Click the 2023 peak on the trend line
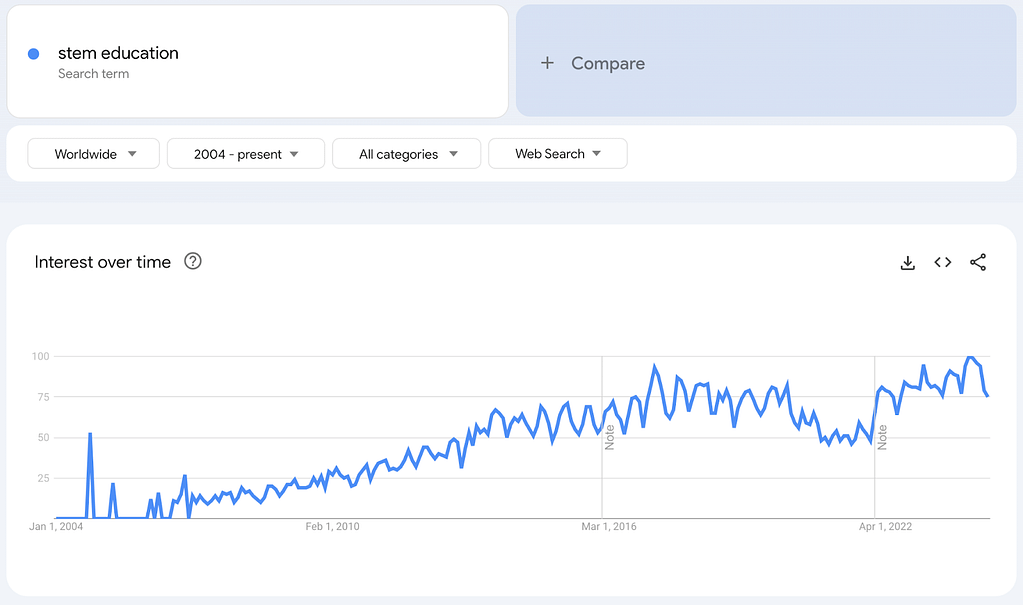 (971, 357)
